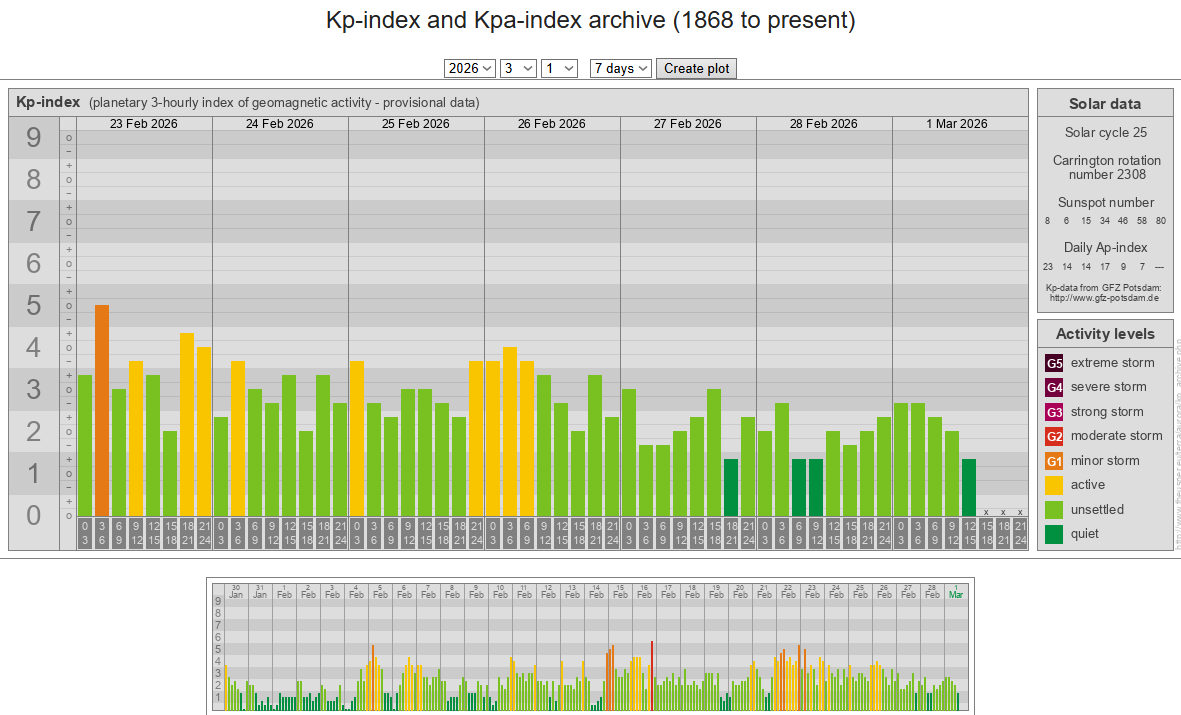This screenshot has width=1181, height=715.
Task: Click the 23 Feb 2026 date header
Action: tap(144, 124)
